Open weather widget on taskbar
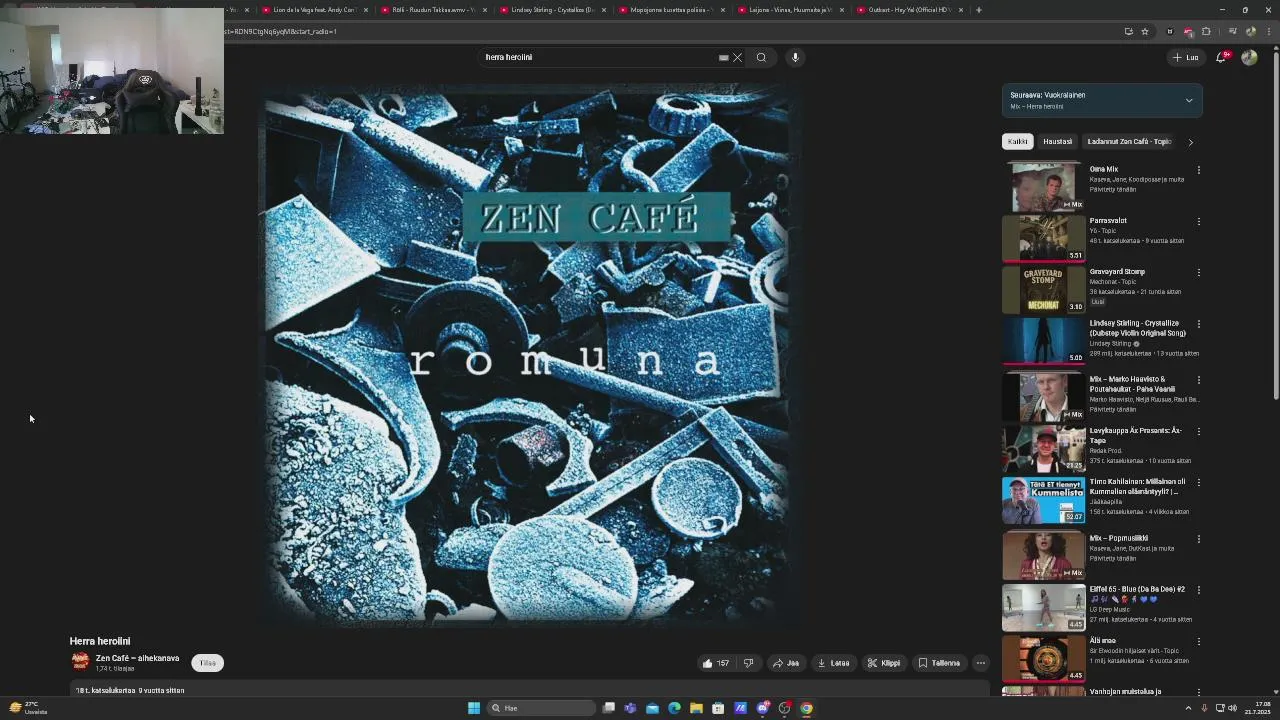 click(x=28, y=708)
